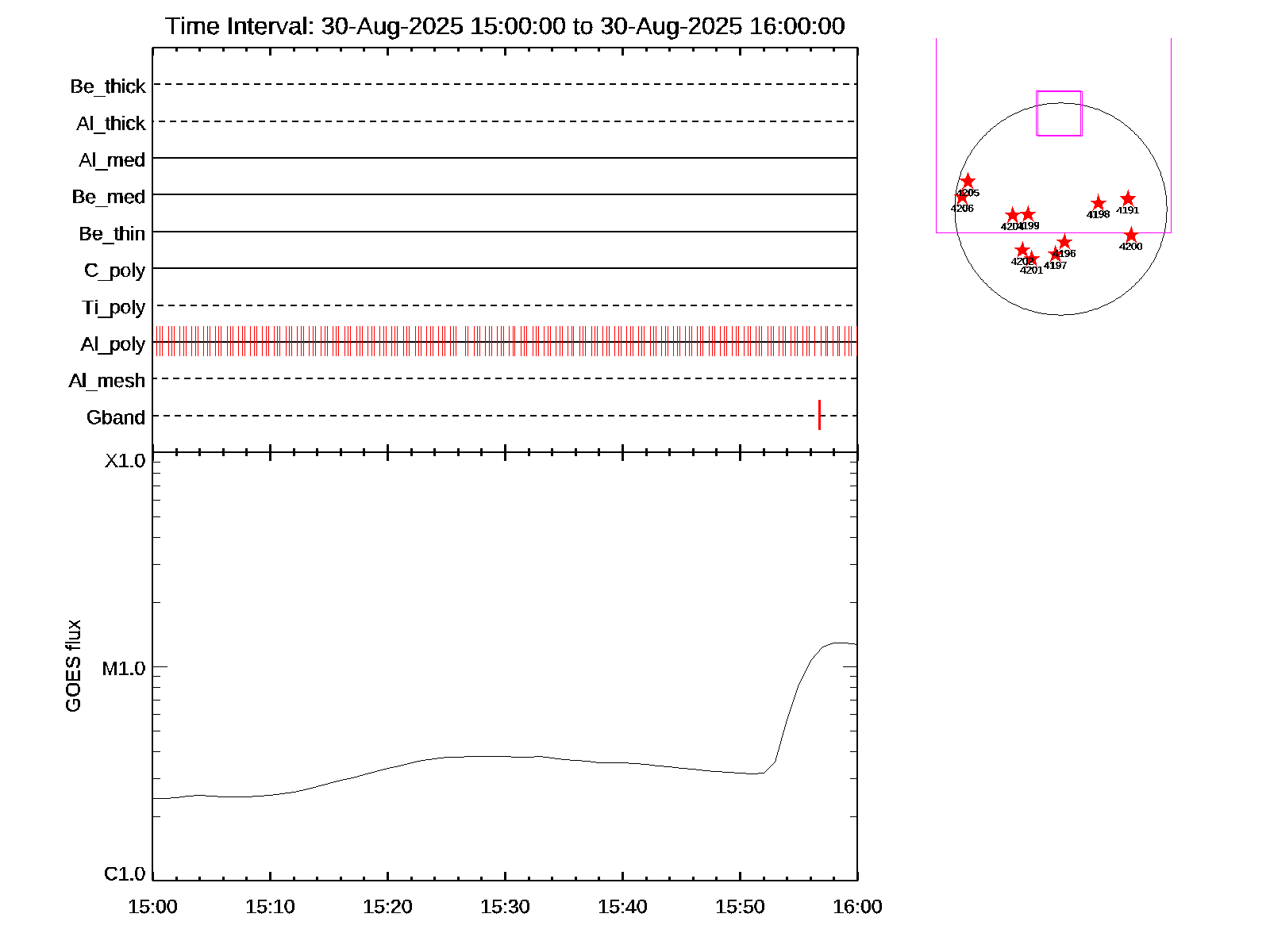Click the small magenta field-of-view box
Viewport: 1270px width, 952px height.
pyautogui.click(x=1059, y=113)
